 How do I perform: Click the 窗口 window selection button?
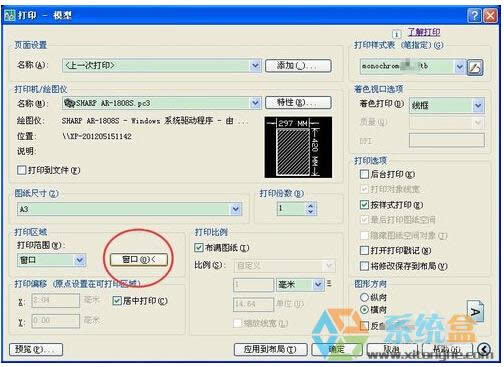(x=139, y=259)
